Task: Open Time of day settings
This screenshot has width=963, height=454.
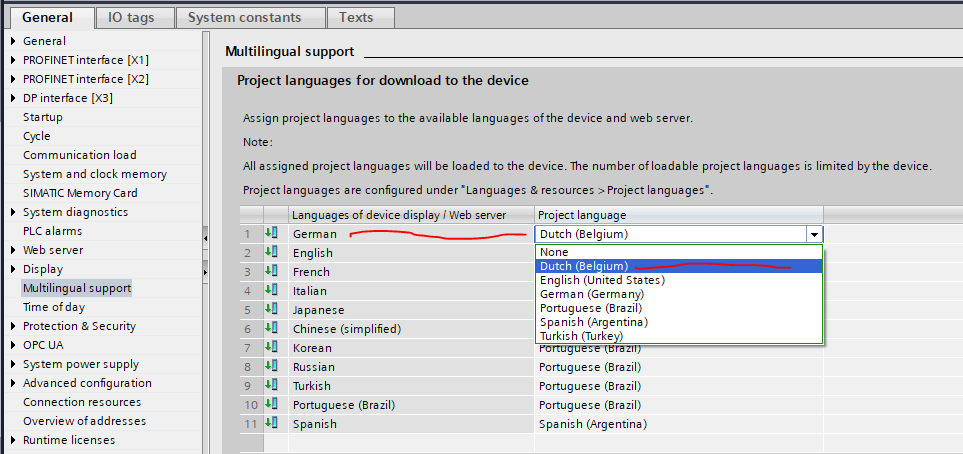Action: [x=54, y=307]
